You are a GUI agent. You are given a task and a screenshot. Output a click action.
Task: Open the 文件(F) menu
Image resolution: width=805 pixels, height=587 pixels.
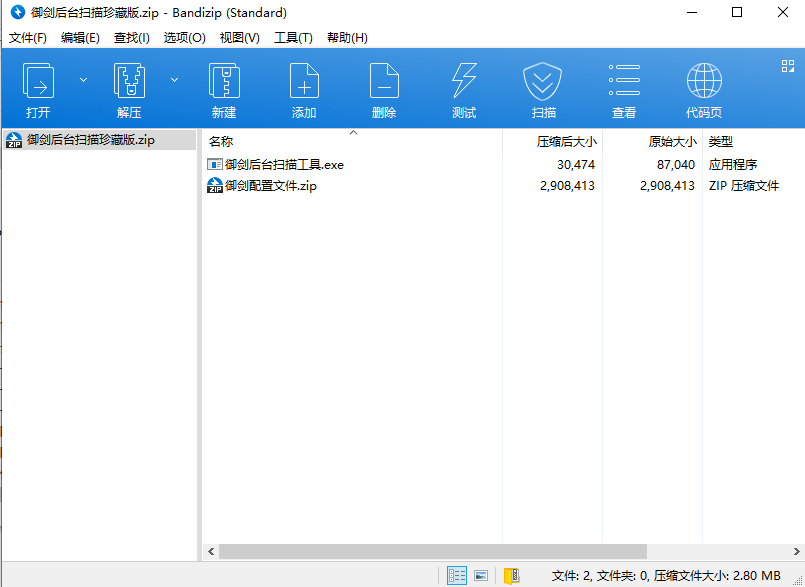pyautogui.click(x=28, y=37)
